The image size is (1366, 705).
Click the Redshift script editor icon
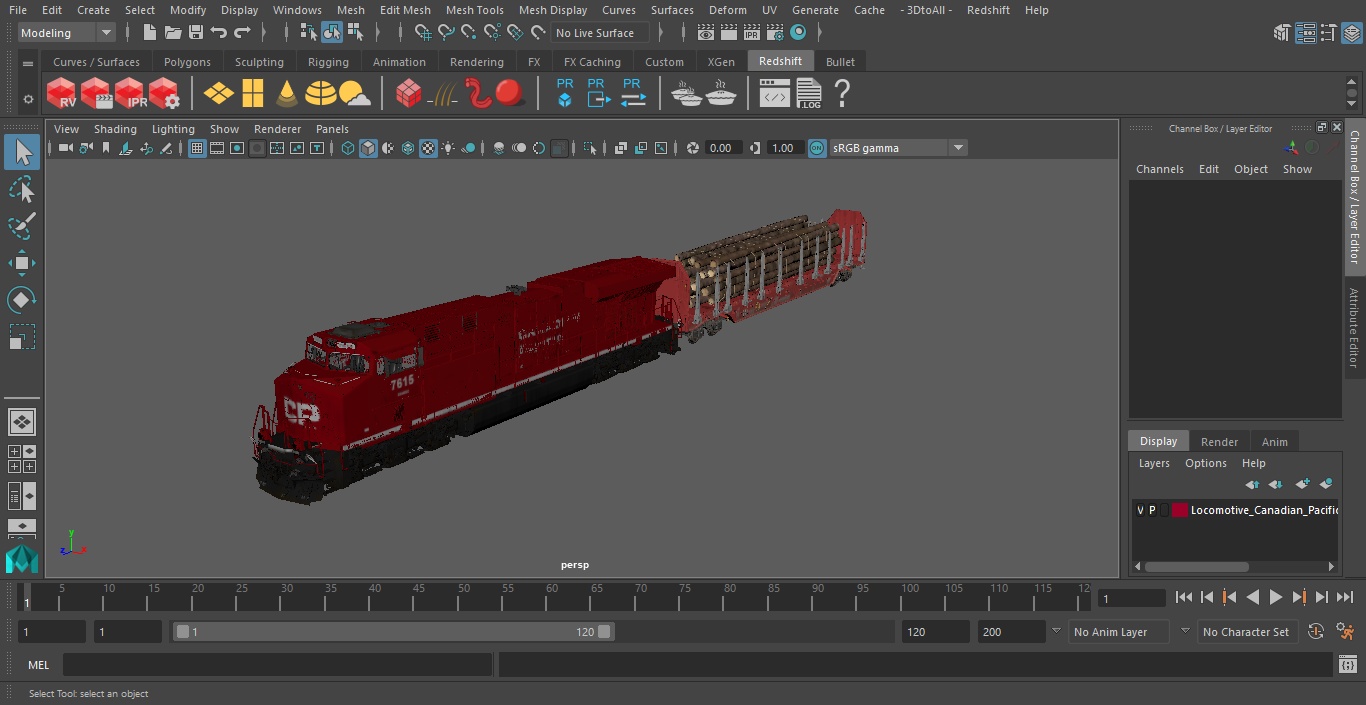[775, 94]
